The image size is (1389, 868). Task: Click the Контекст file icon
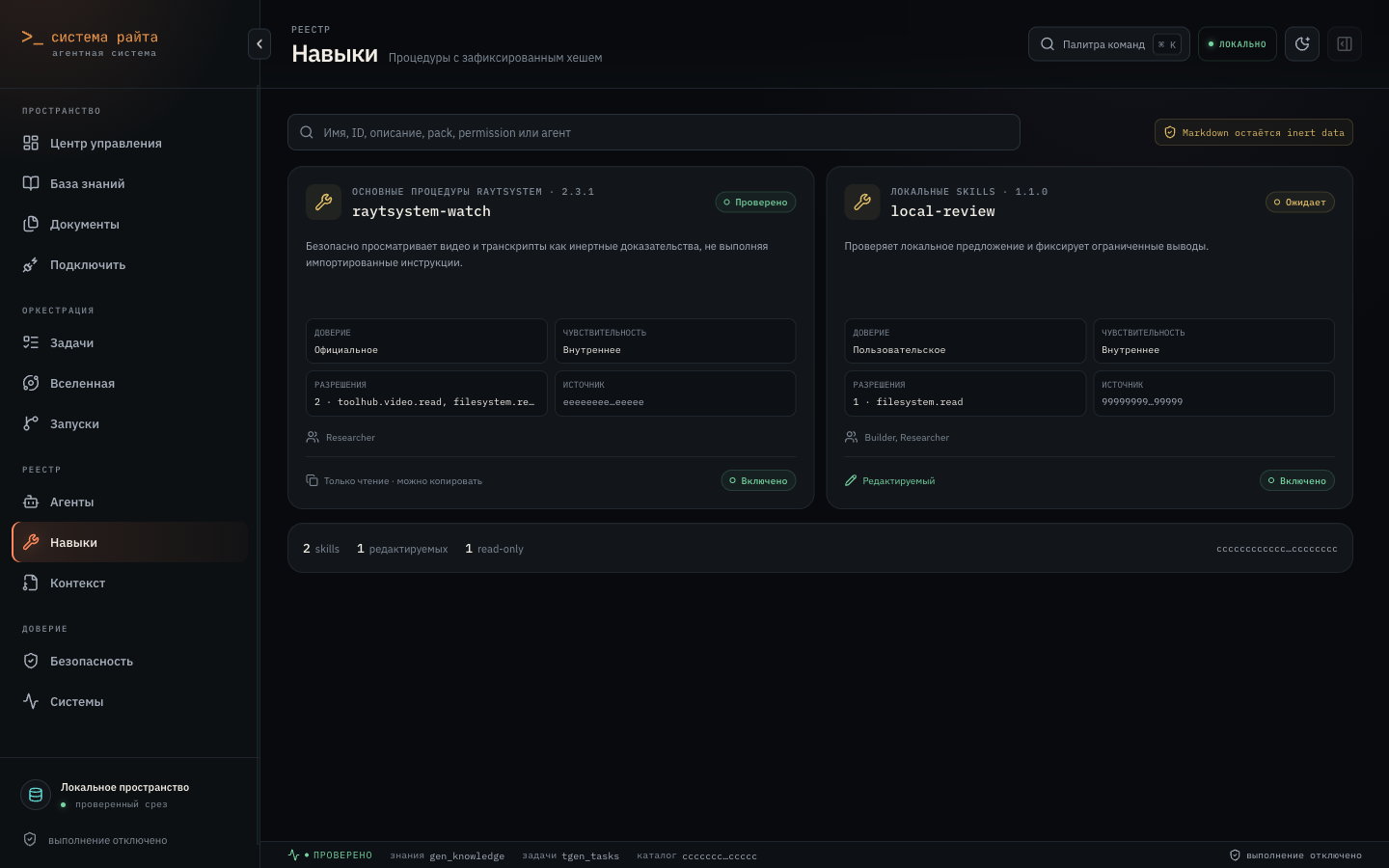pos(31,583)
